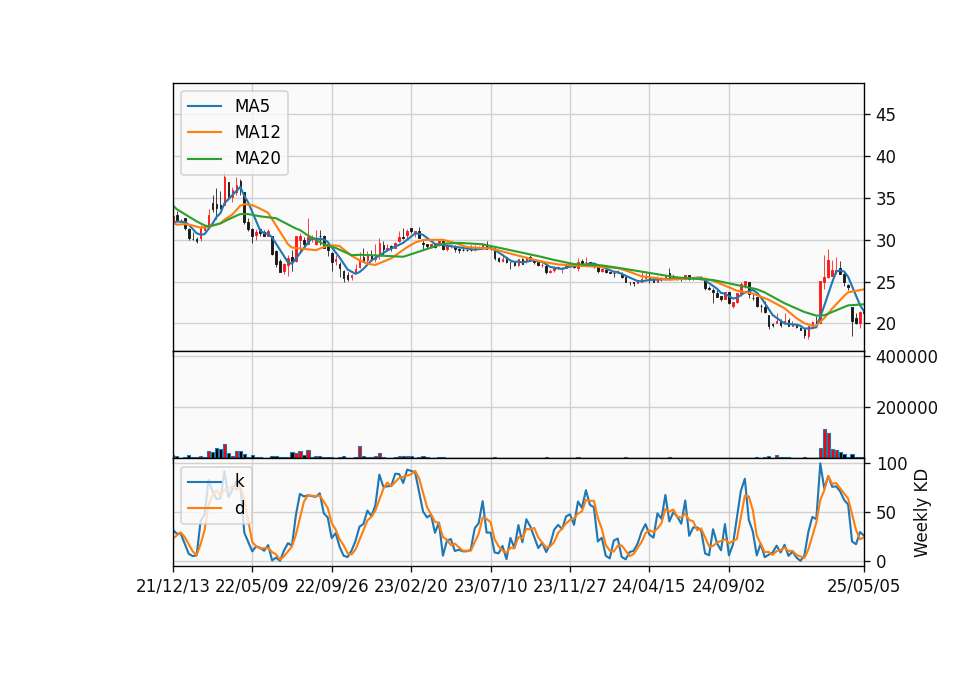Click the tallest volume bar near 2025

pos(825,443)
